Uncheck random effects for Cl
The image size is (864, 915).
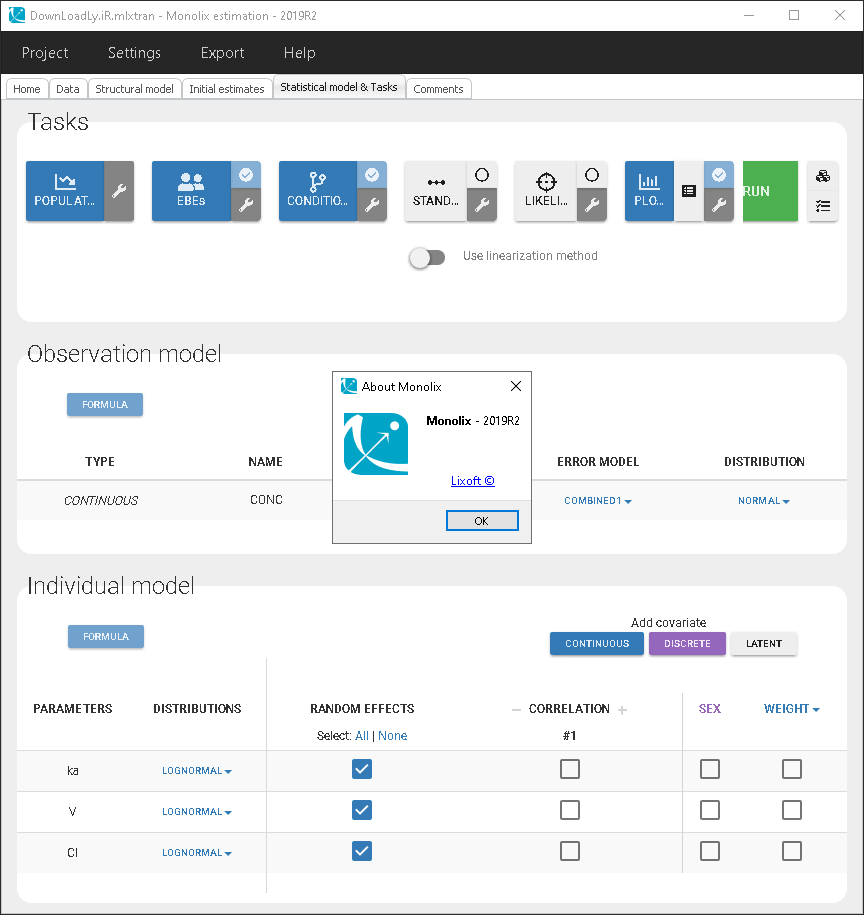362,851
